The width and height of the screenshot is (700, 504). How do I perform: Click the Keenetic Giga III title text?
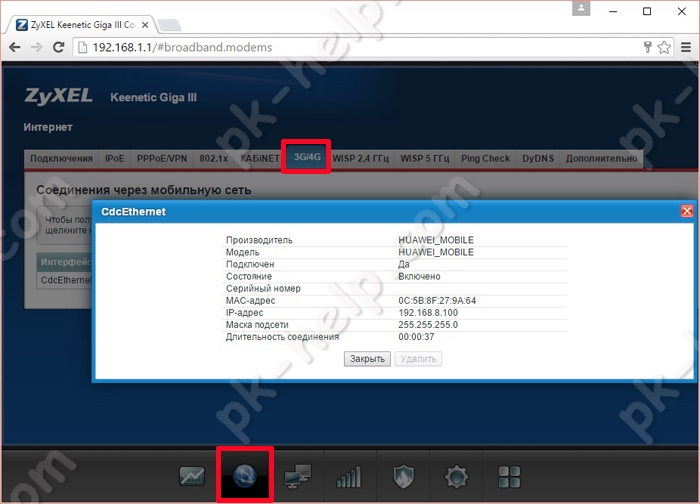(x=153, y=97)
